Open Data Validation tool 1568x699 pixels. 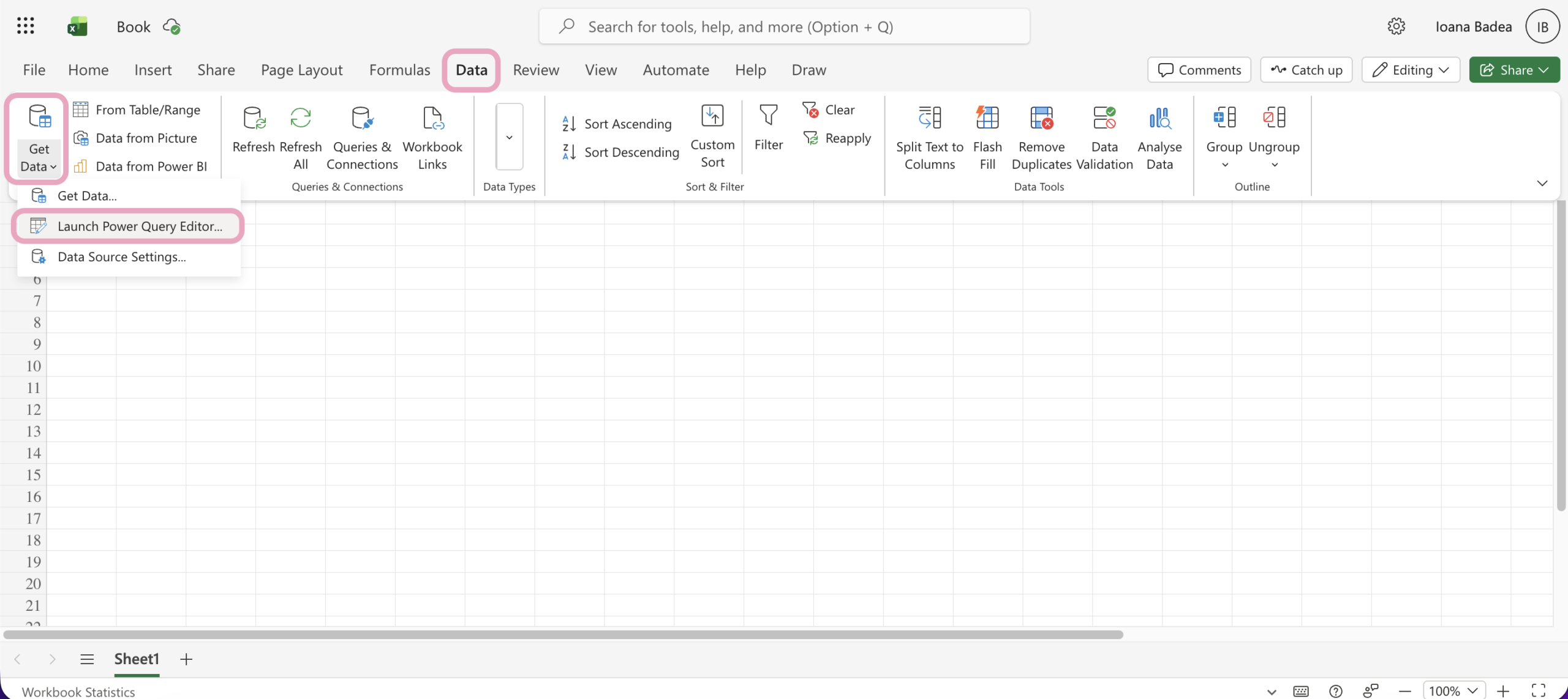click(x=1104, y=138)
